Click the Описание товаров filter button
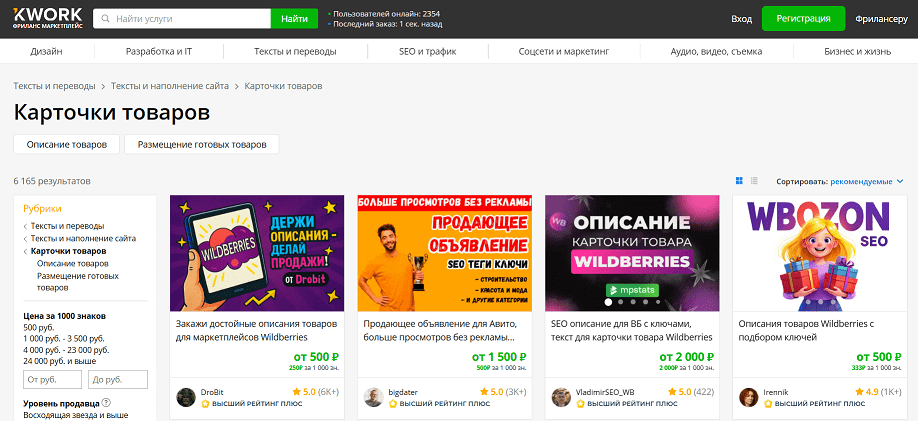Viewport: 918px width, 421px height. click(x=67, y=145)
